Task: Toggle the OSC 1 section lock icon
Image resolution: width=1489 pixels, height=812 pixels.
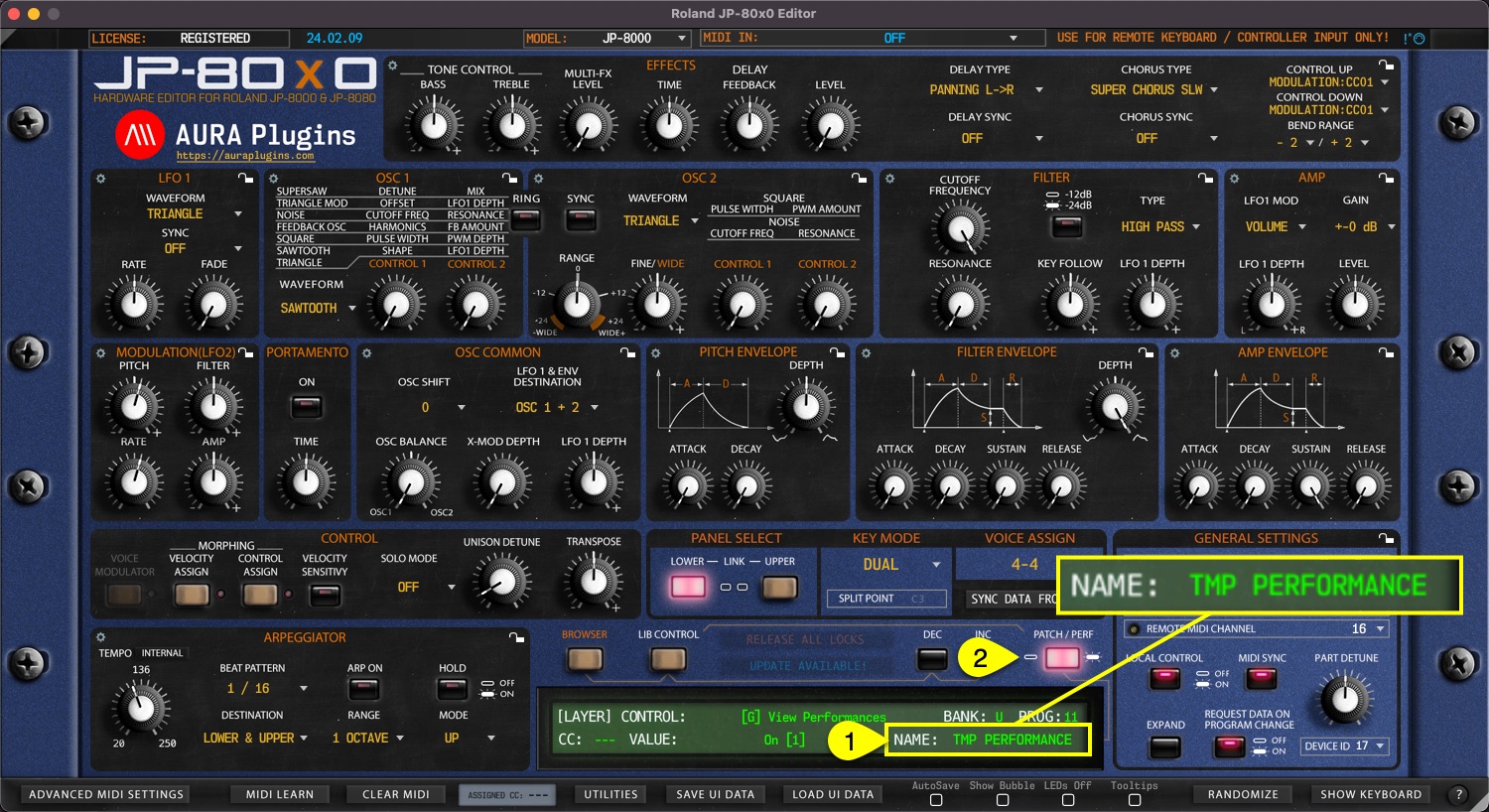Action: (x=510, y=178)
